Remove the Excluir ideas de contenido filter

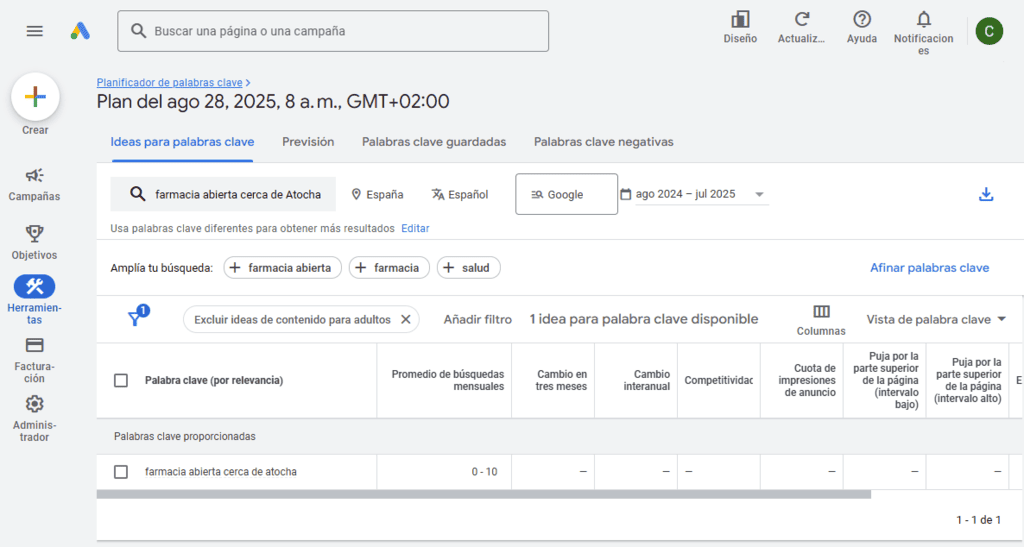tap(406, 319)
